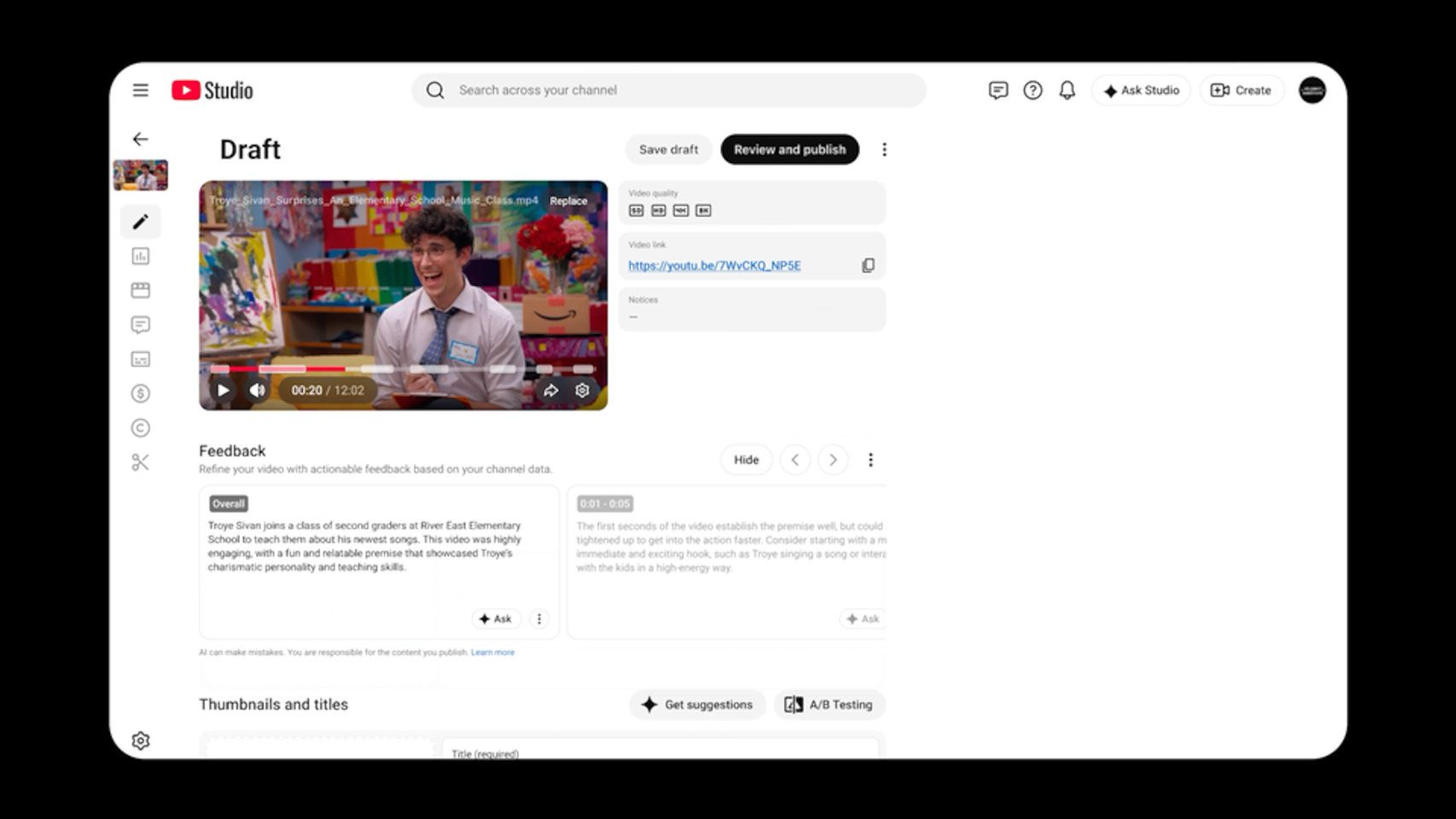Click the share arrow on the player
Screen dimensions: 1456x819
[x=550, y=390]
